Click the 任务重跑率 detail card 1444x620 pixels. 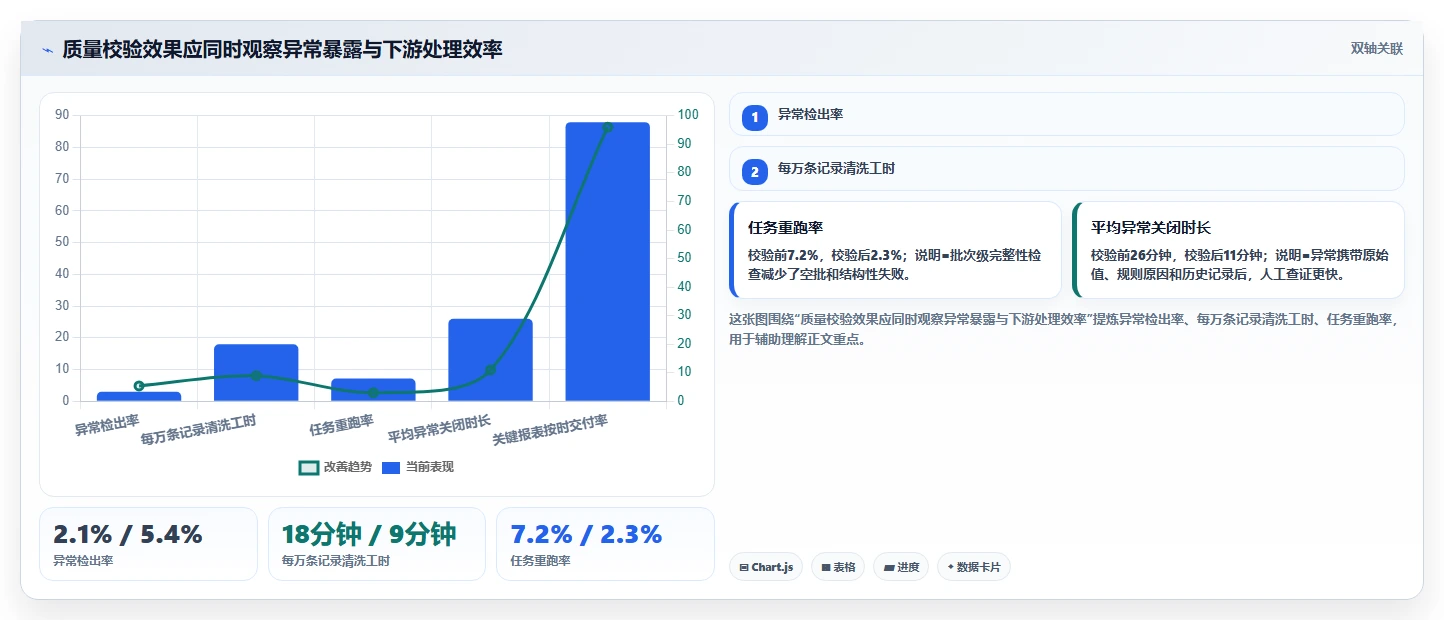pos(895,250)
